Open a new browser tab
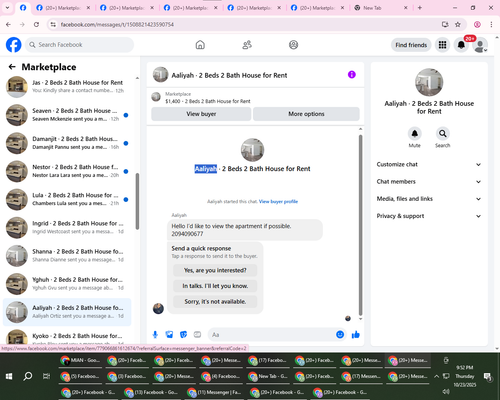The height and width of the screenshot is (400, 500). point(420,8)
